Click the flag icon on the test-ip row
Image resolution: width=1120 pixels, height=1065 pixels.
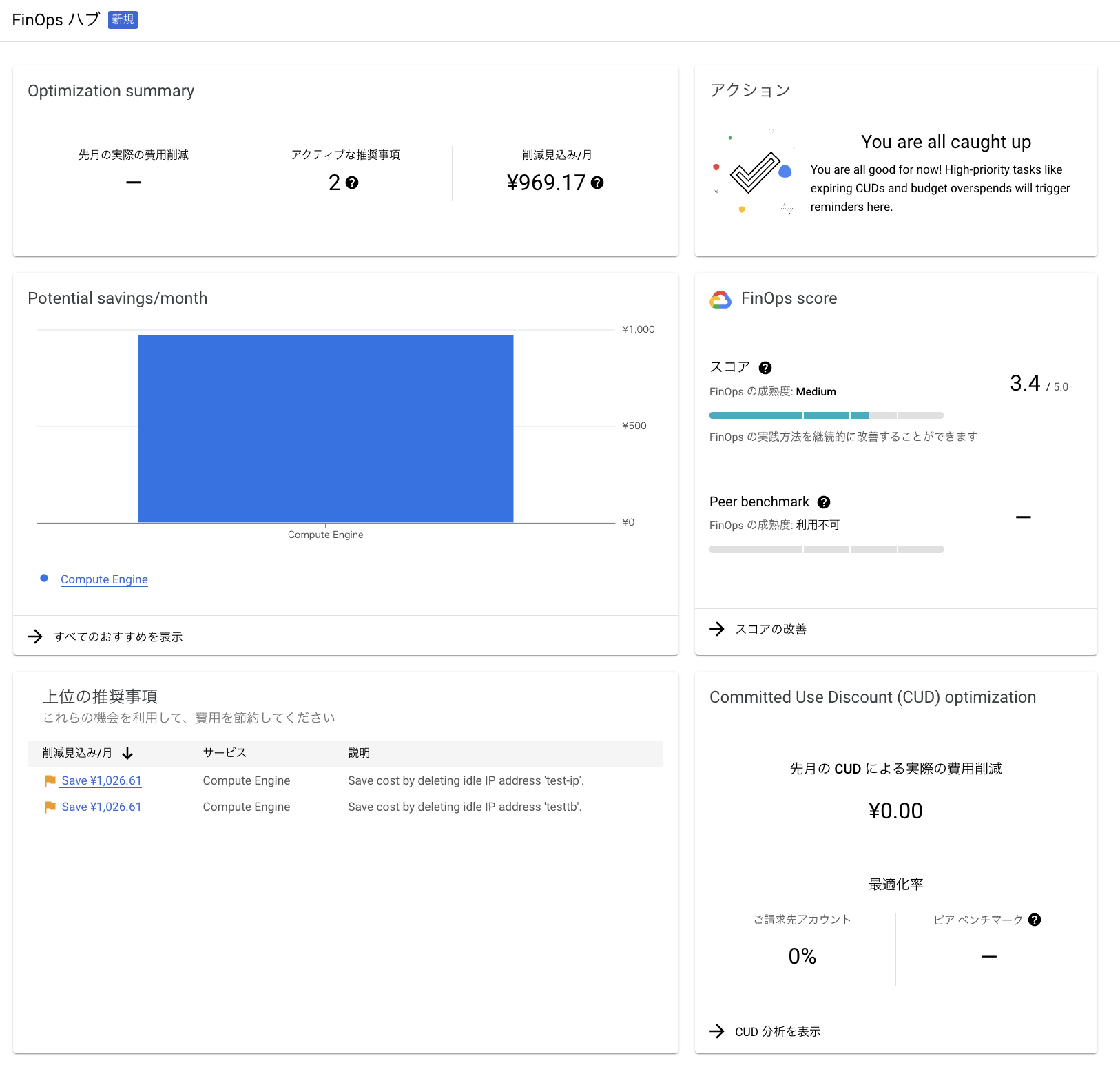(x=49, y=780)
